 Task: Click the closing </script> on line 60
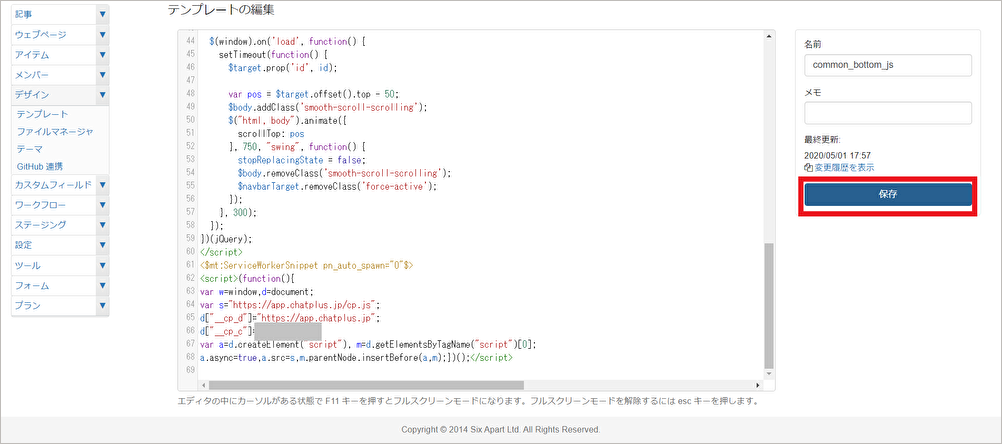point(221,252)
